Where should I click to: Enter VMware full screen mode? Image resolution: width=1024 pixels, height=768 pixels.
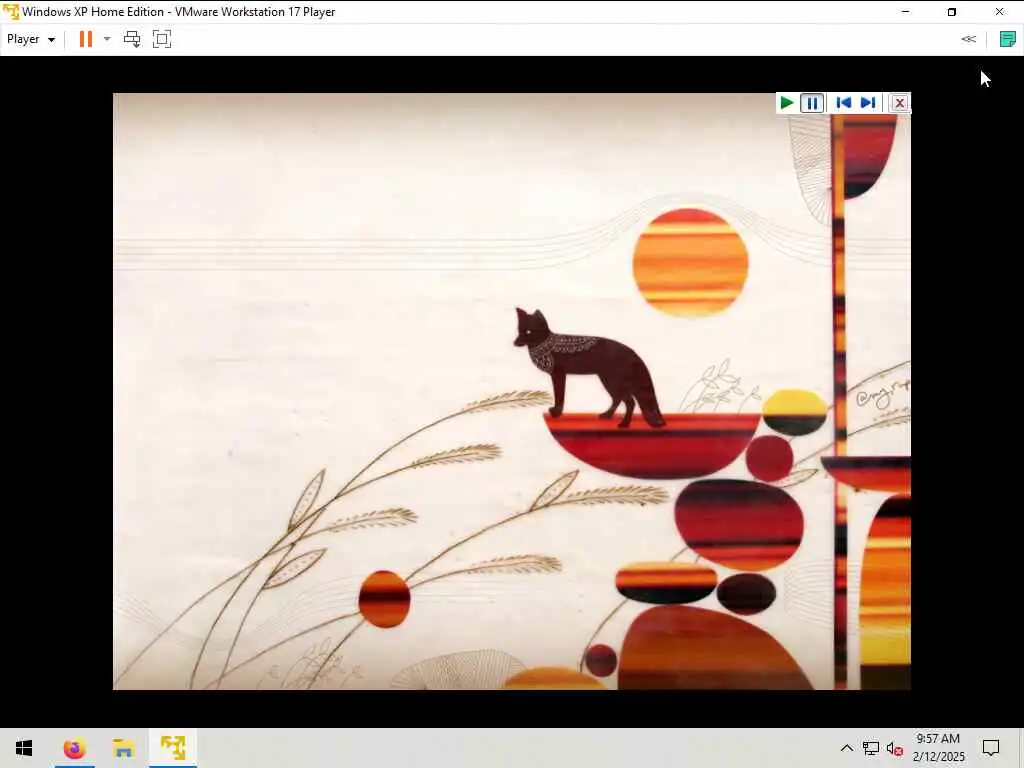click(162, 39)
